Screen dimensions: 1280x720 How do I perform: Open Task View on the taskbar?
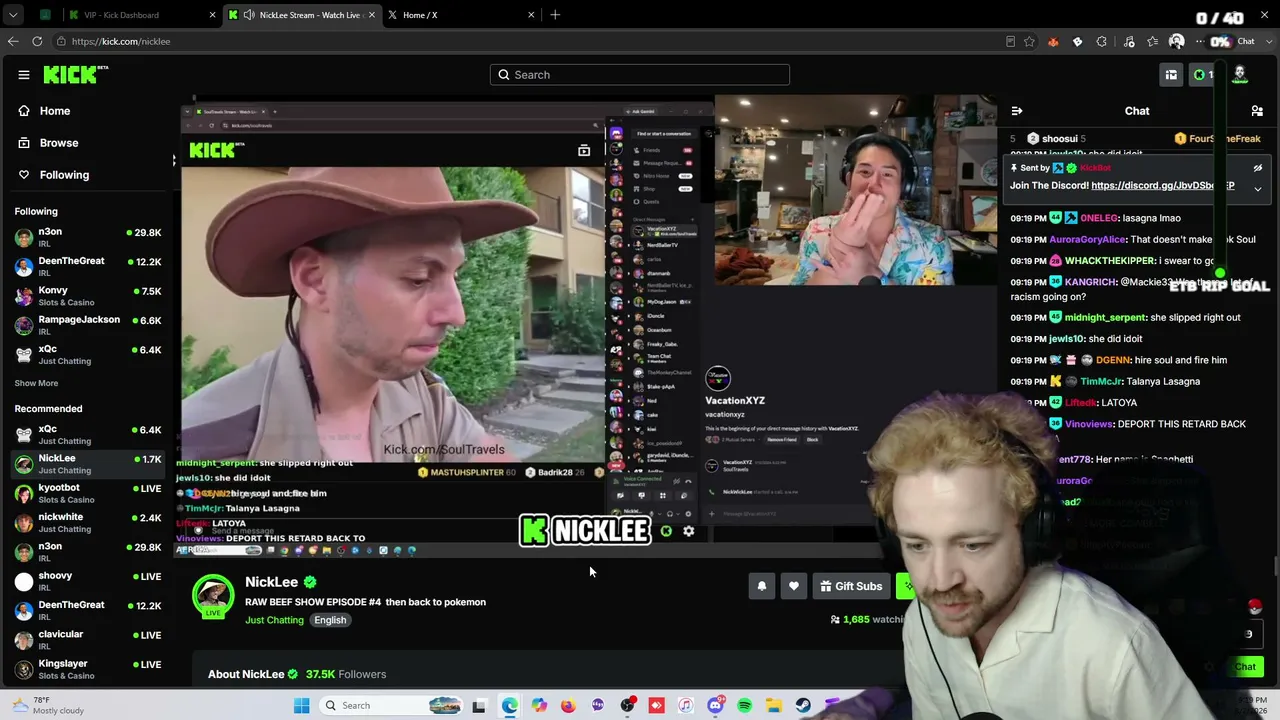click(479, 706)
